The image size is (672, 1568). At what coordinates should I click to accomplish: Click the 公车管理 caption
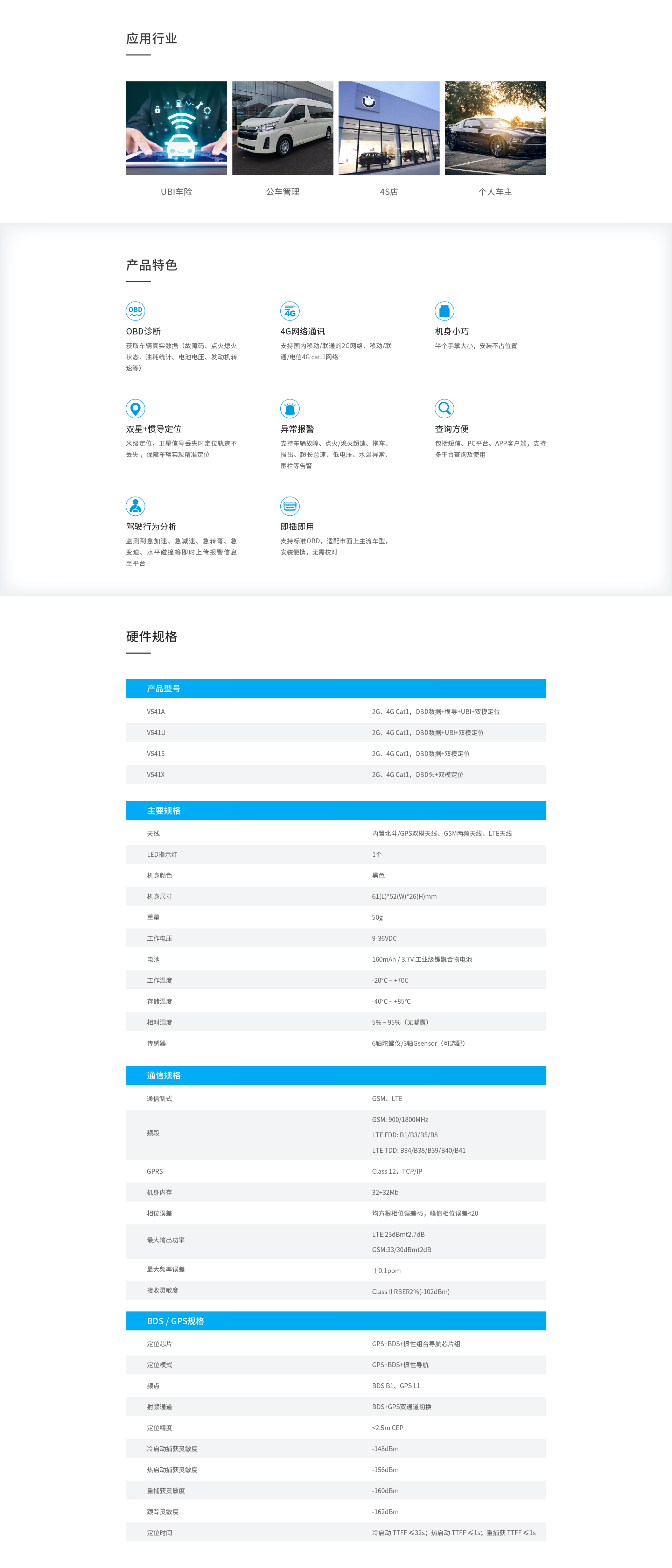[x=282, y=192]
